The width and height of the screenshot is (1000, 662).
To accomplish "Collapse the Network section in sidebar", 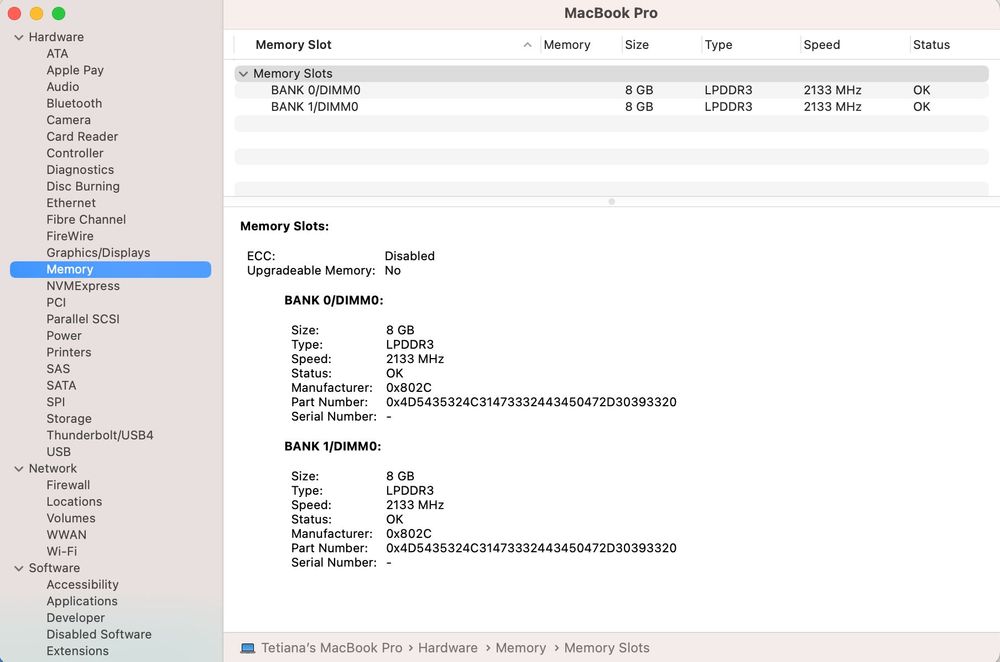I will 18,469.
